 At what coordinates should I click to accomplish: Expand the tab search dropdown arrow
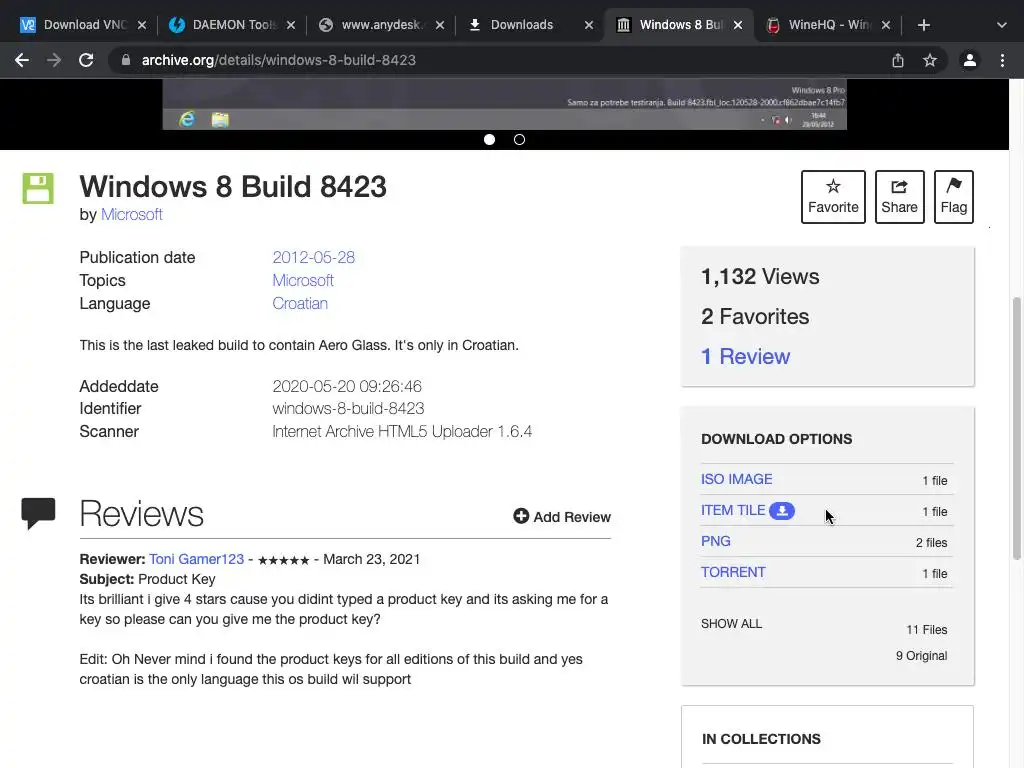tap(1002, 25)
